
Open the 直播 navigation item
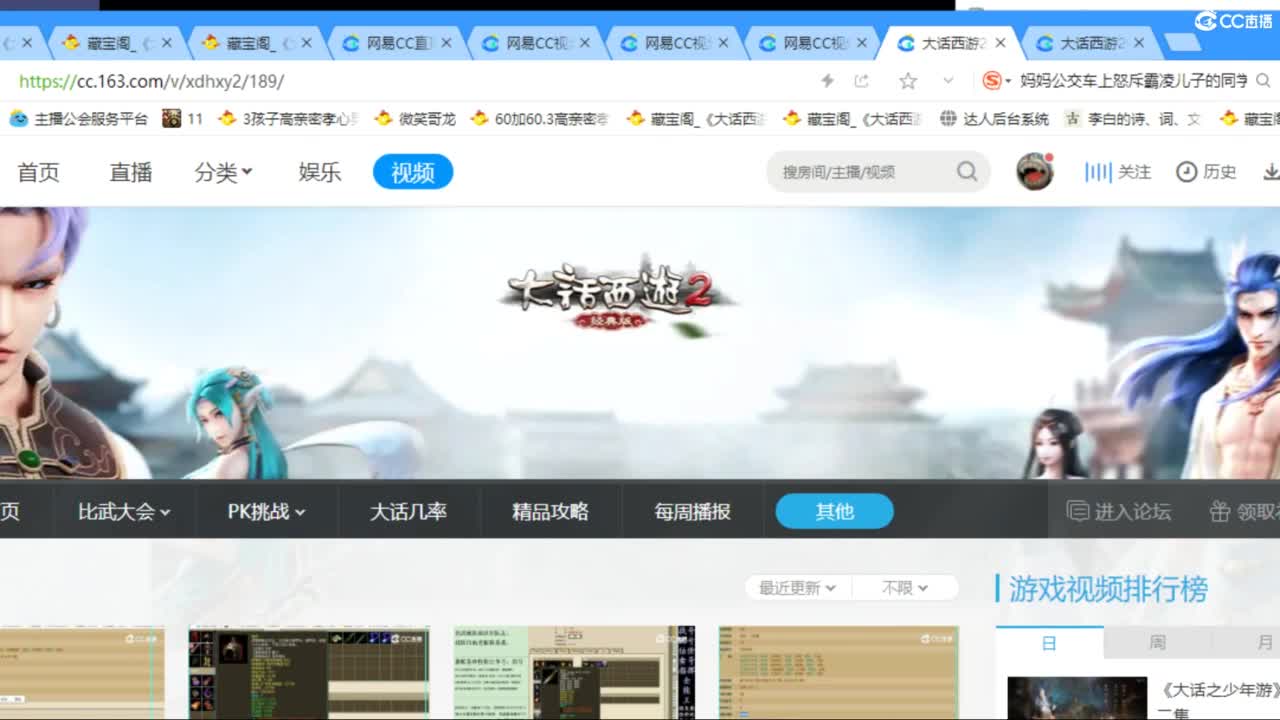pyautogui.click(x=131, y=172)
